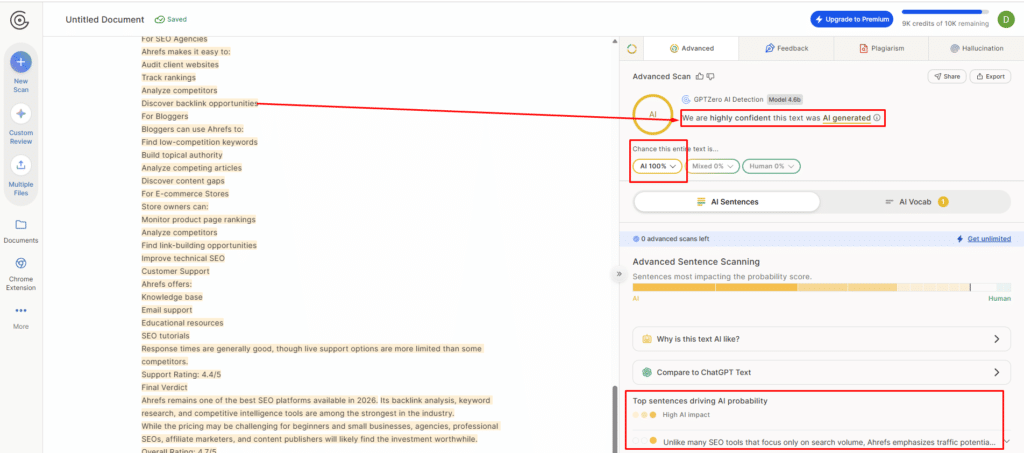Switch to the Advanced tab
Image resolution: width=1024 pixels, height=453 pixels.
coord(692,48)
